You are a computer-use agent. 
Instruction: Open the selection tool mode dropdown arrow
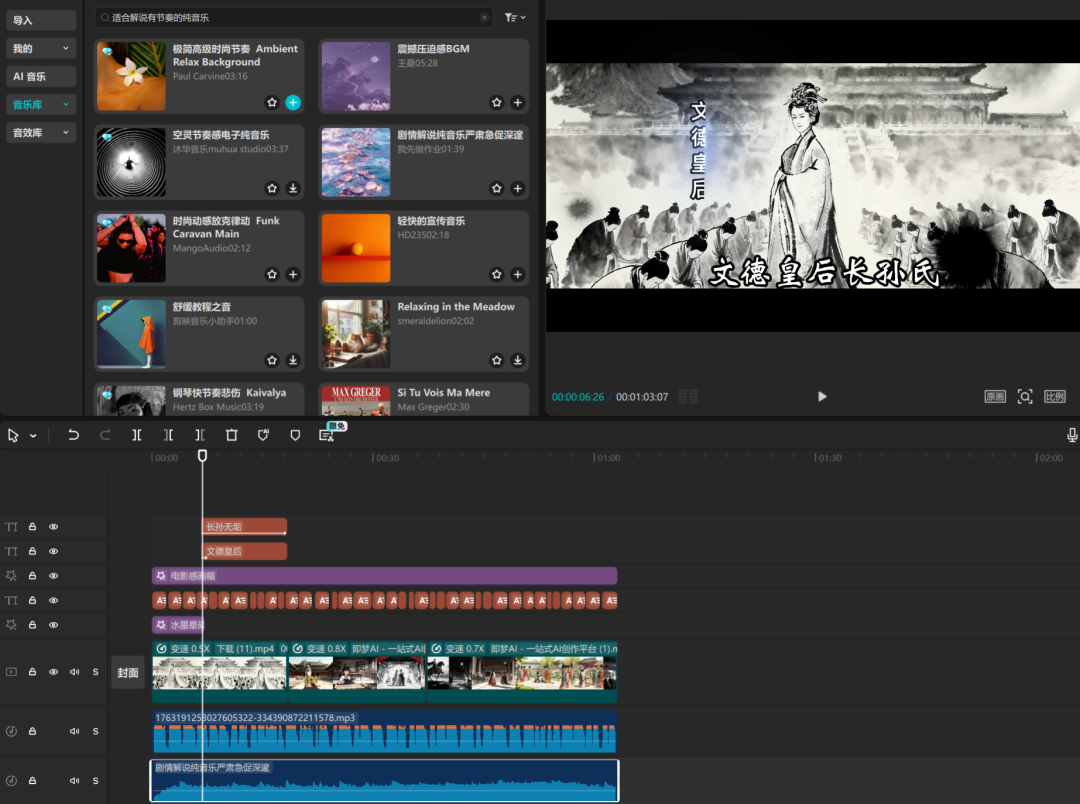[x=33, y=436]
